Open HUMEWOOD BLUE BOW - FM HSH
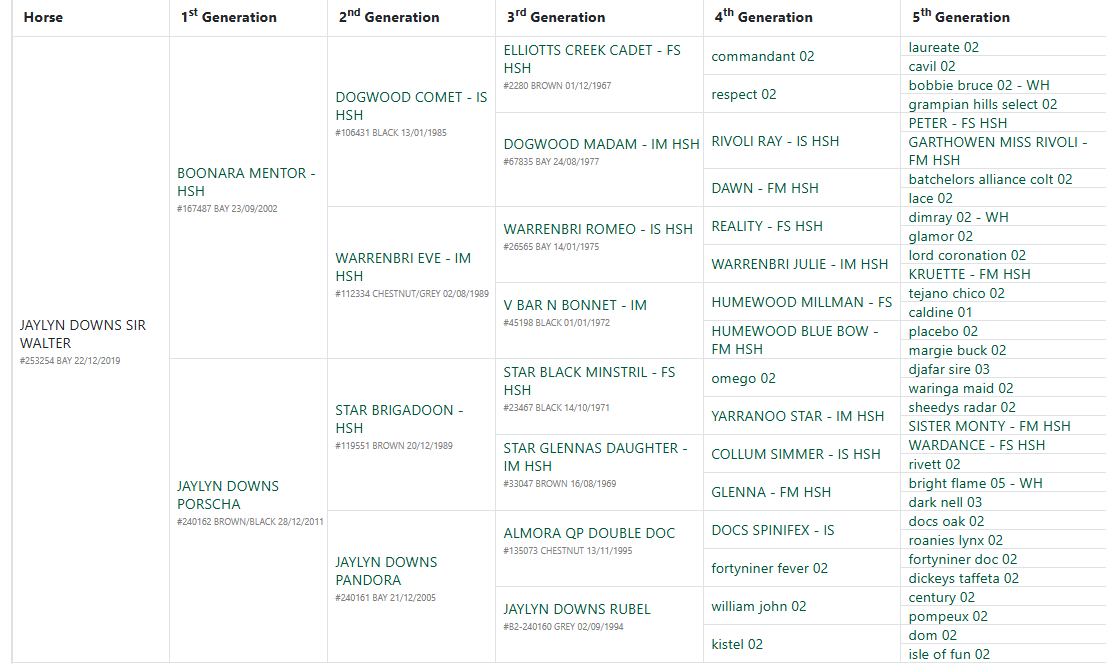The image size is (1106, 664). click(794, 339)
